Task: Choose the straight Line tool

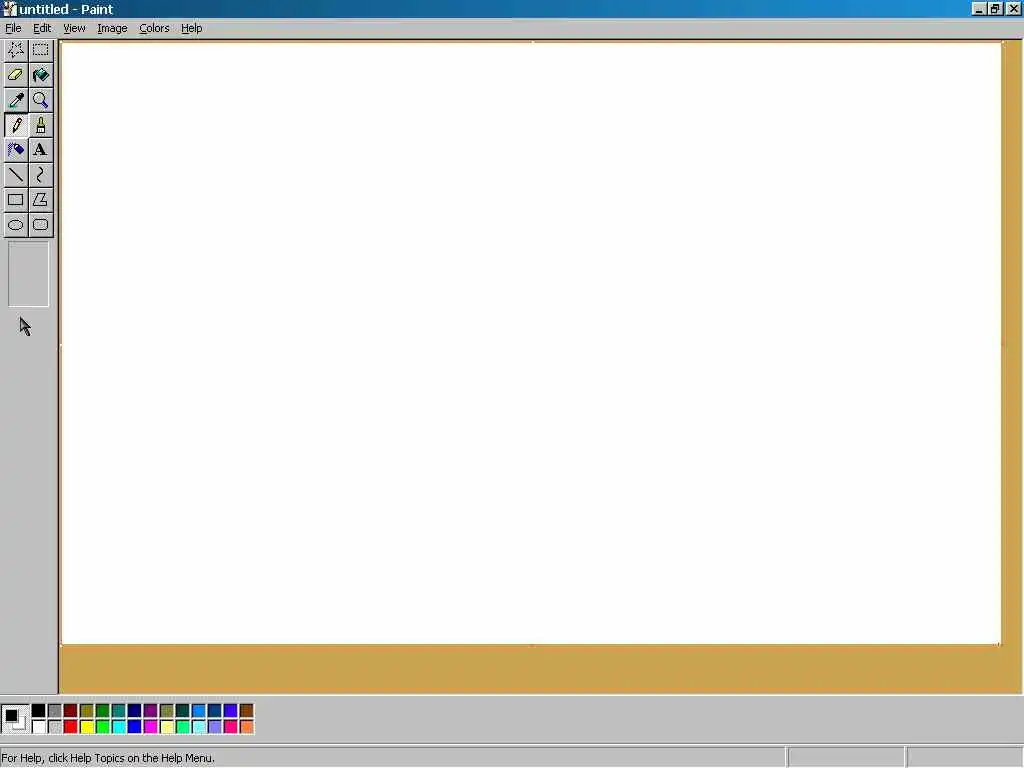Action: [x=16, y=174]
